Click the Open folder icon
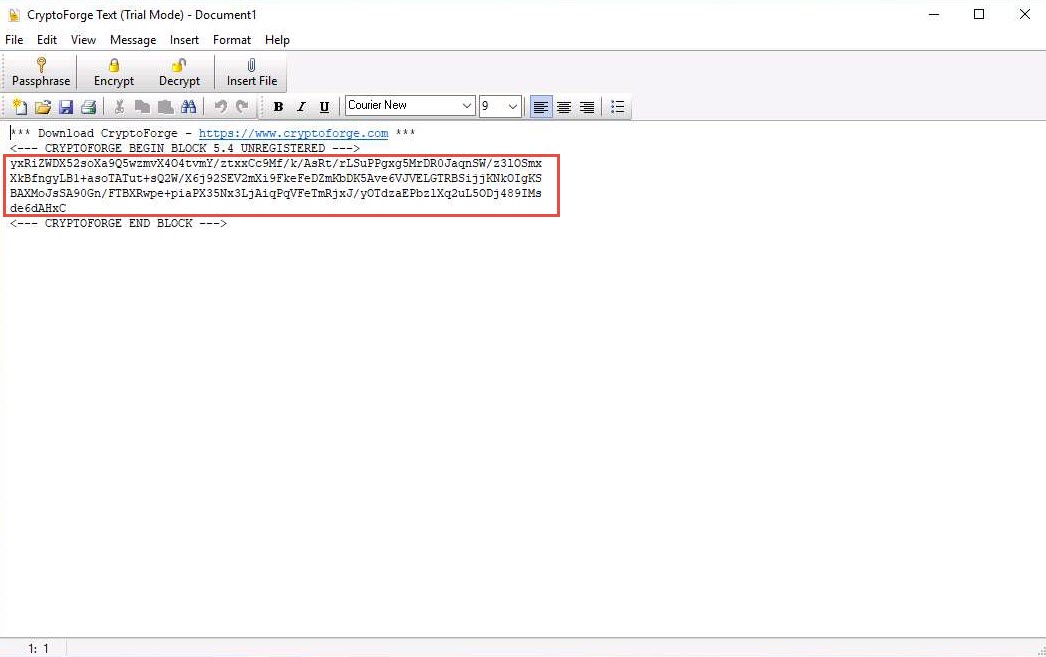This screenshot has width=1046, height=657. 43,107
